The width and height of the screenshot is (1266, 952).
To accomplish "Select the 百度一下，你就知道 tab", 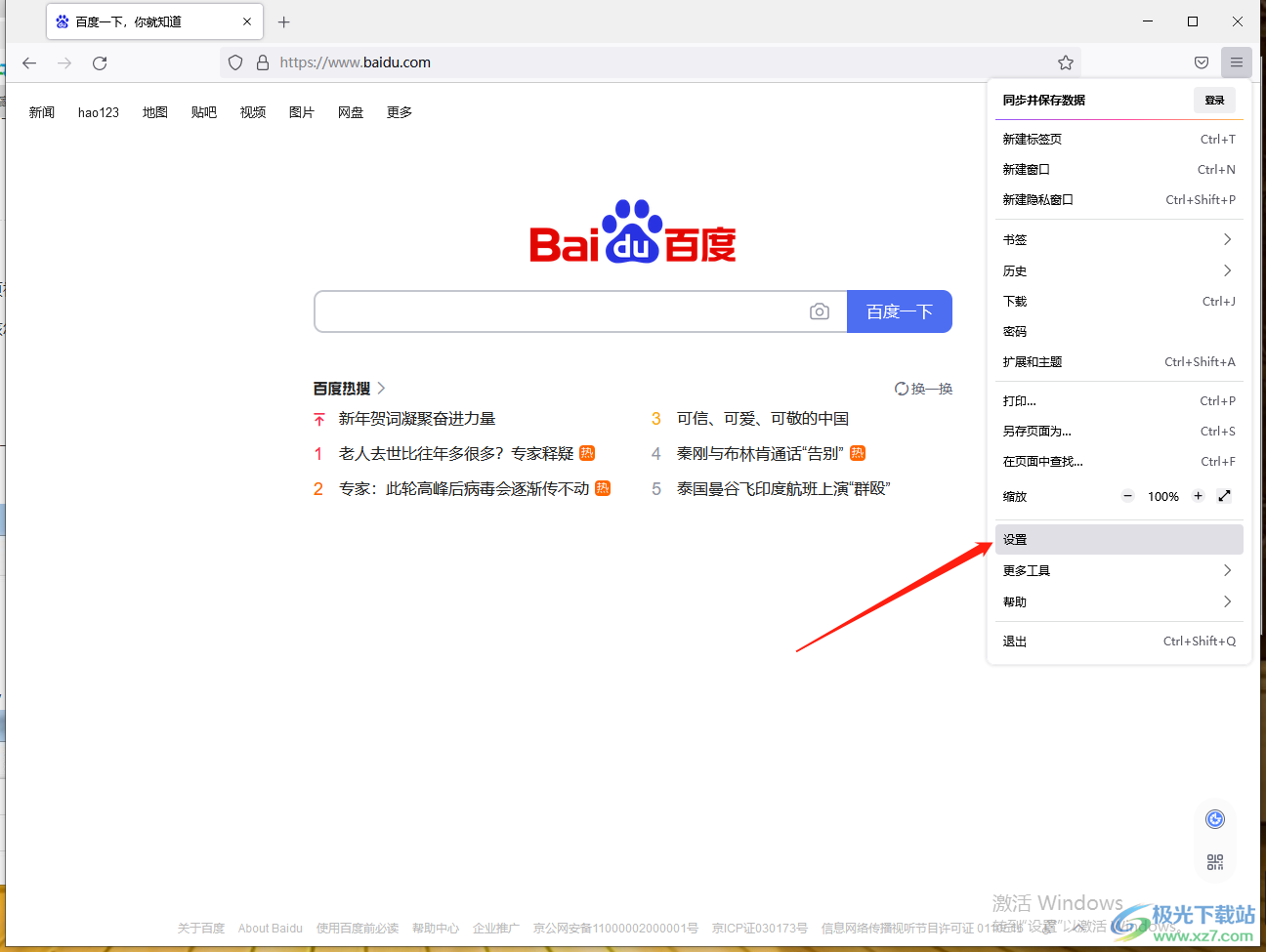I will (154, 21).
